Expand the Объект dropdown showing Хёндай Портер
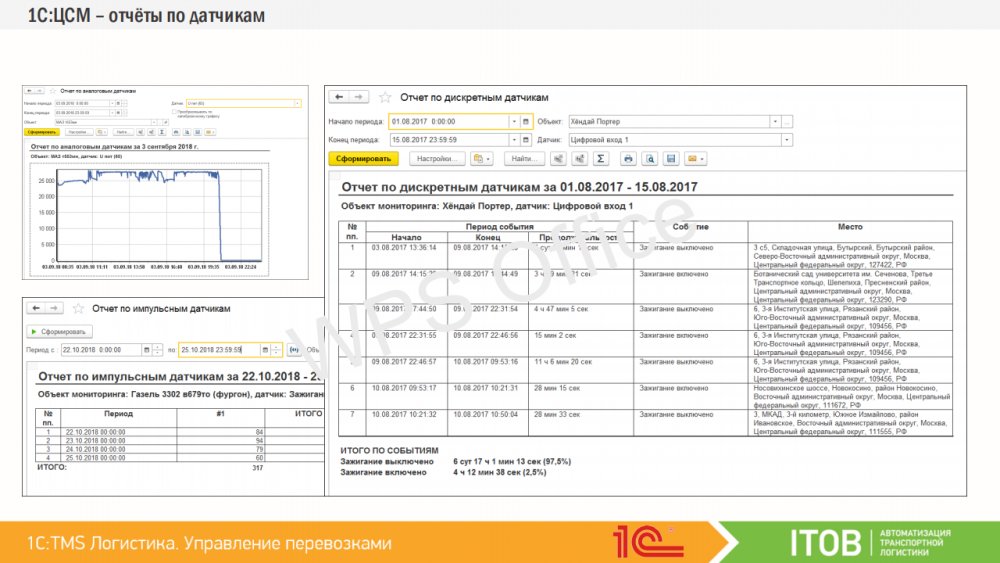Image resolution: width=1000 pixels, height=563 pixels. (775, 121)
